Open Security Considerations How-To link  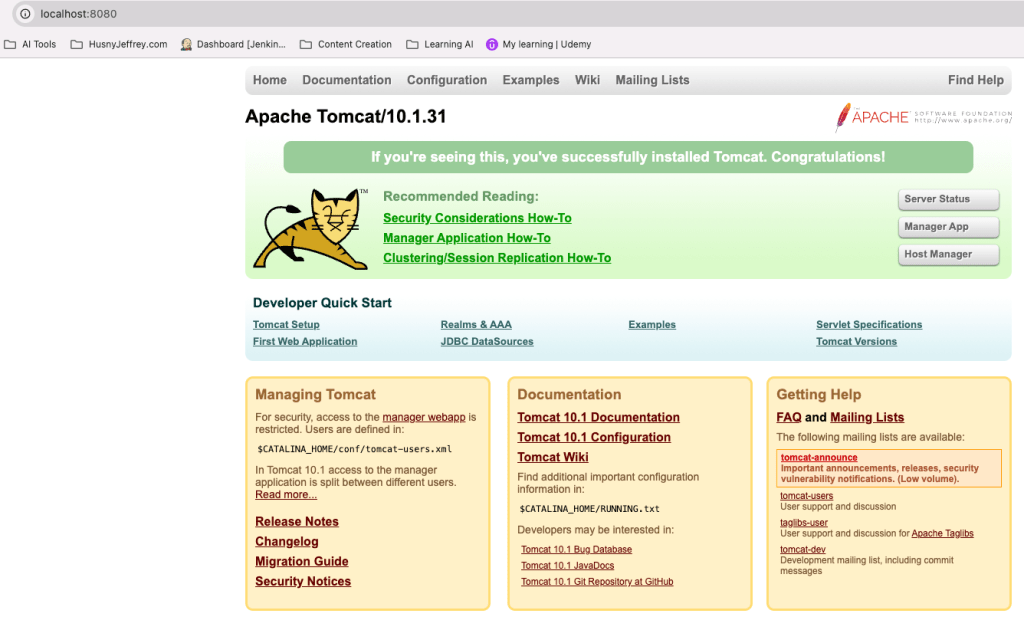coord(477,218)
